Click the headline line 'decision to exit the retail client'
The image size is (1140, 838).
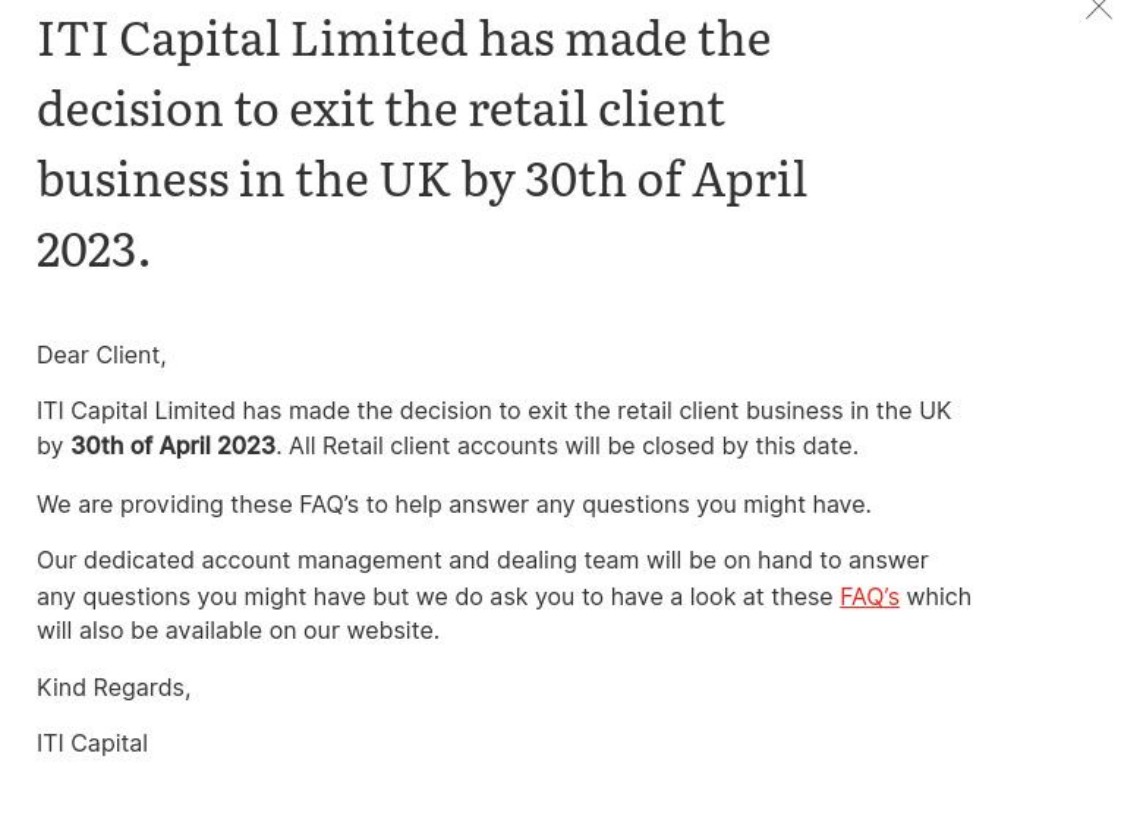[x=380, y=110]
